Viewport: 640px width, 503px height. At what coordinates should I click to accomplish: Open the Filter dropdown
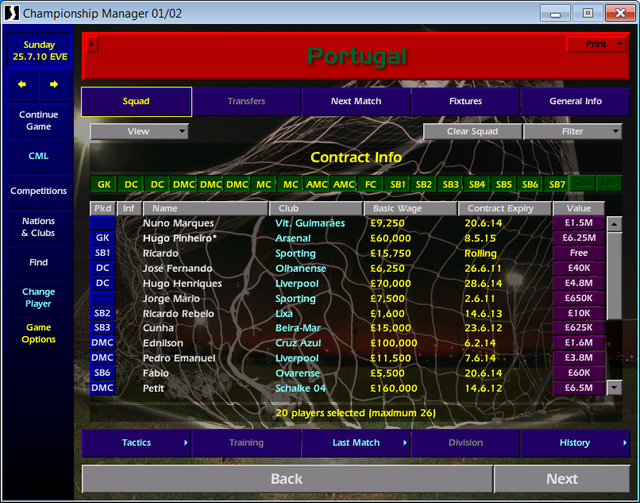[572, 131]
